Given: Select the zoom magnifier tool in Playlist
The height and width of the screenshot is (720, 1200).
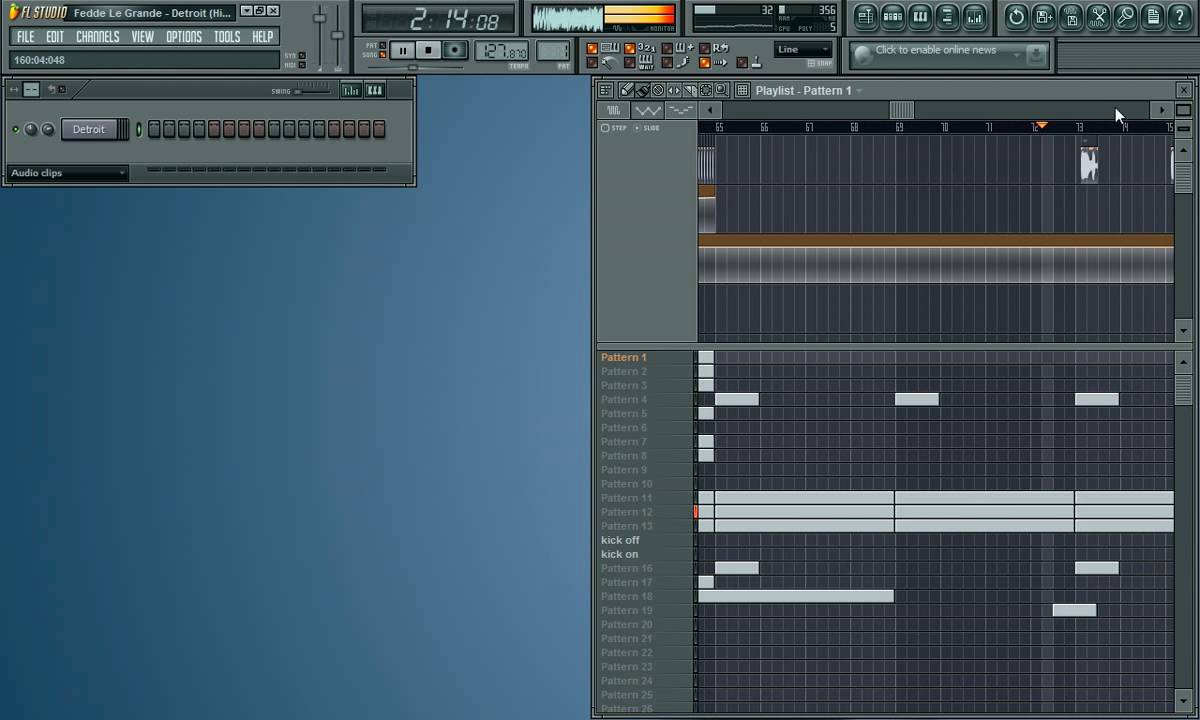Looking at the screenshot, I should (x=721, y=90).
